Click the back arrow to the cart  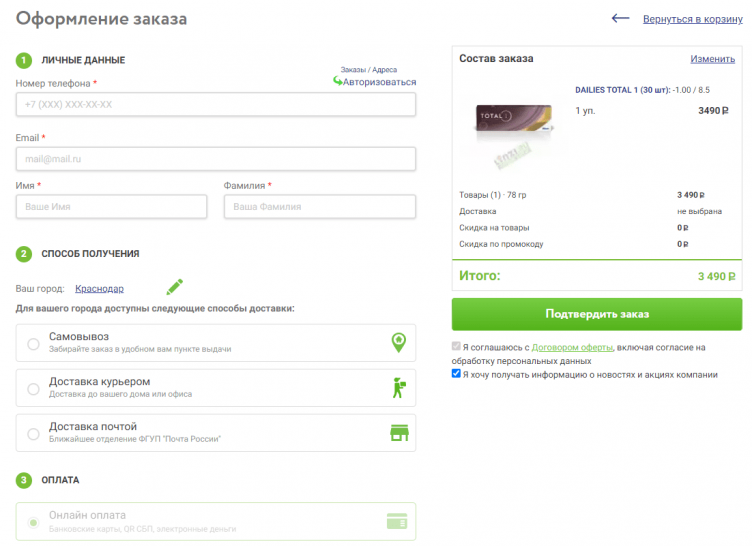pos(621,18)
